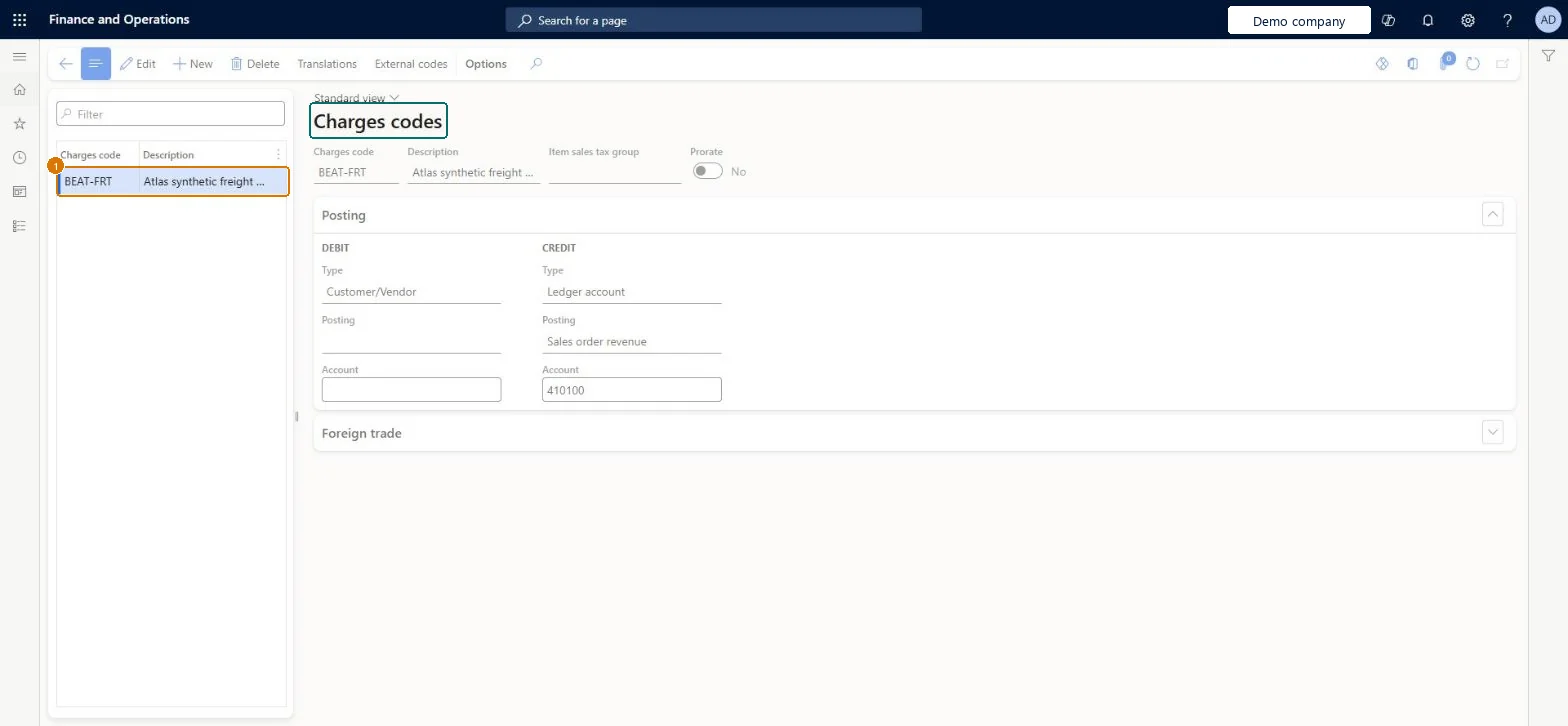Click the Edit button
The image size is (1568, 726).
[x=138, y=64]
